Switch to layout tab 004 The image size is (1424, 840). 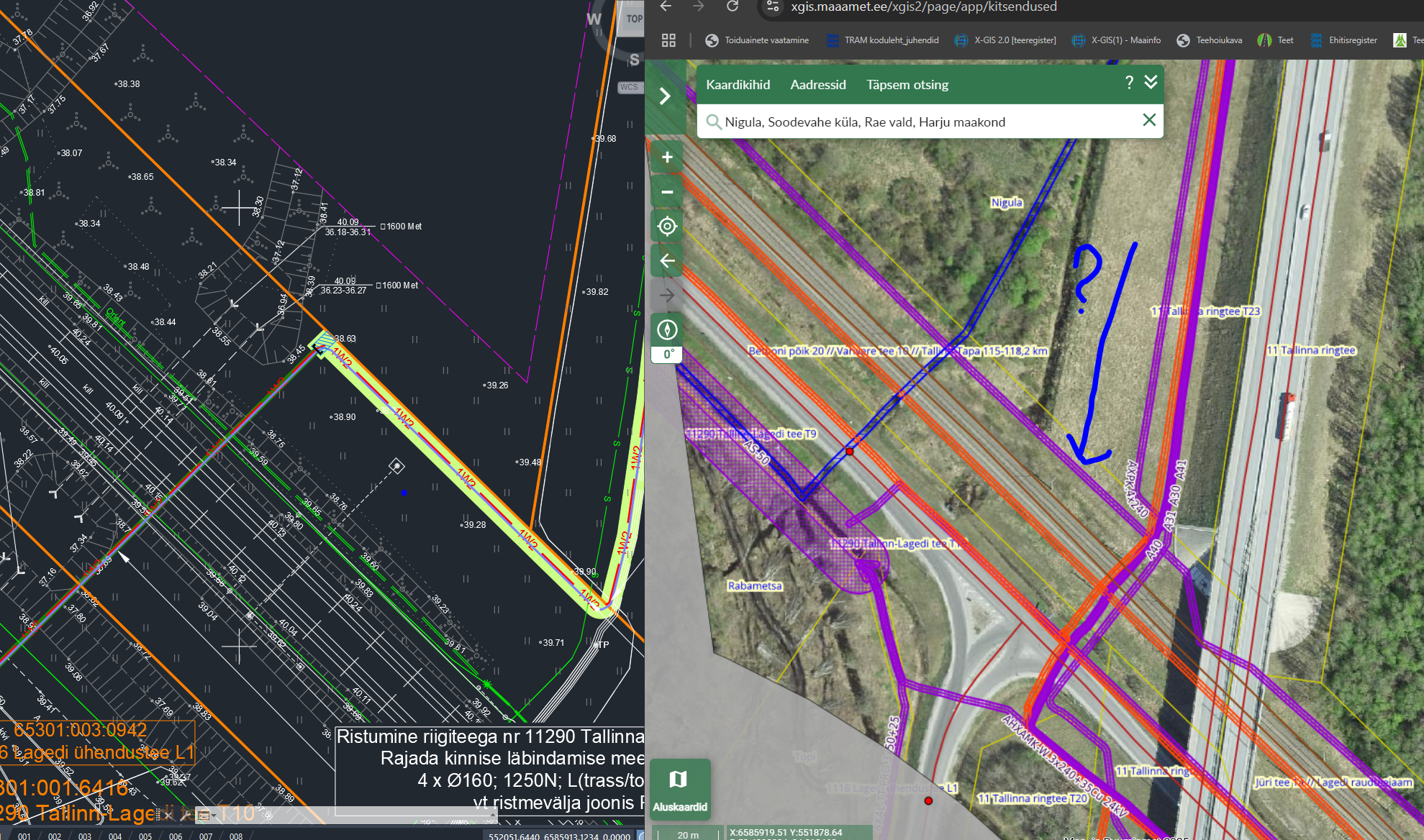coord(115,836)
